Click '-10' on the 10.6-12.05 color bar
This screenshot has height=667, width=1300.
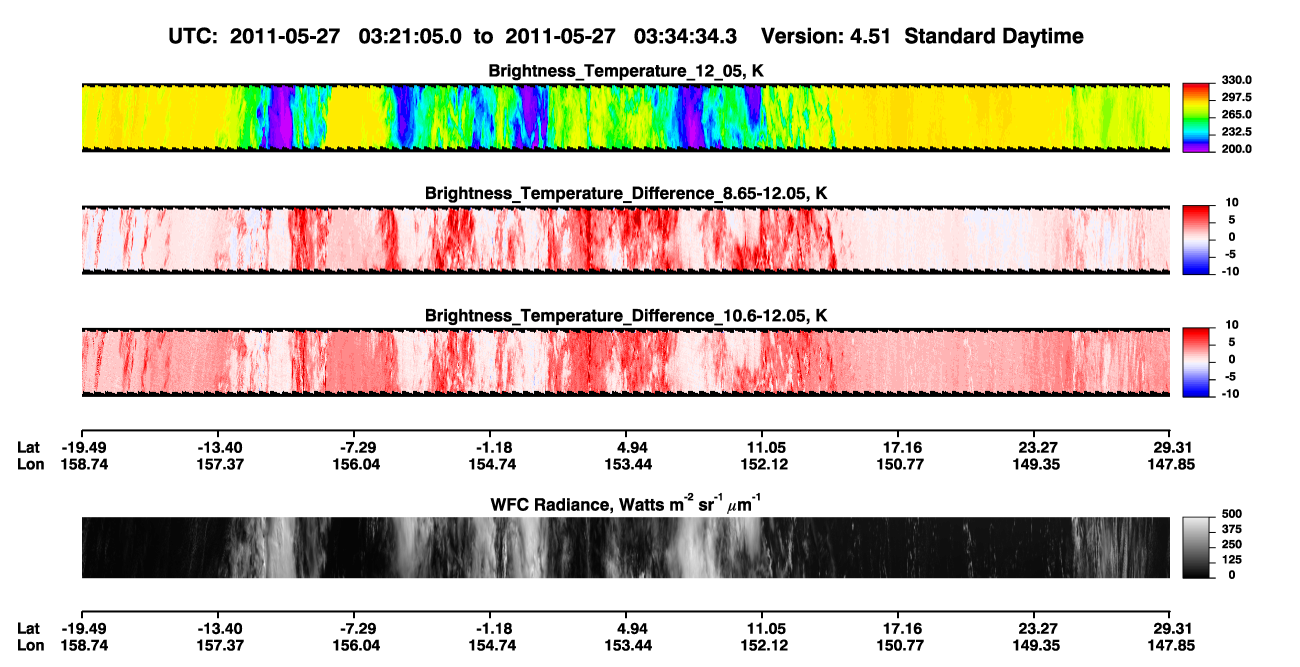pos(1230,394)
